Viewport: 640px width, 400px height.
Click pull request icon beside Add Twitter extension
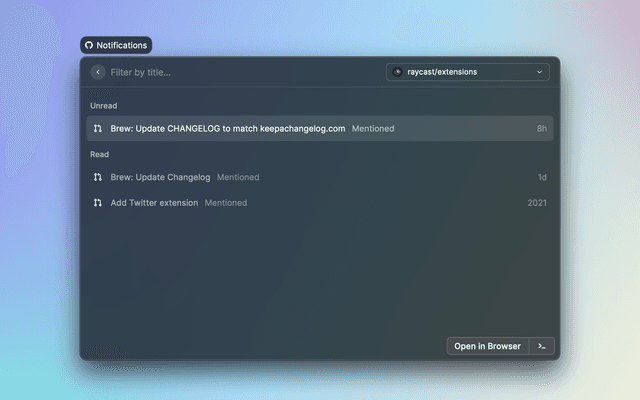[x=98, y=202]
